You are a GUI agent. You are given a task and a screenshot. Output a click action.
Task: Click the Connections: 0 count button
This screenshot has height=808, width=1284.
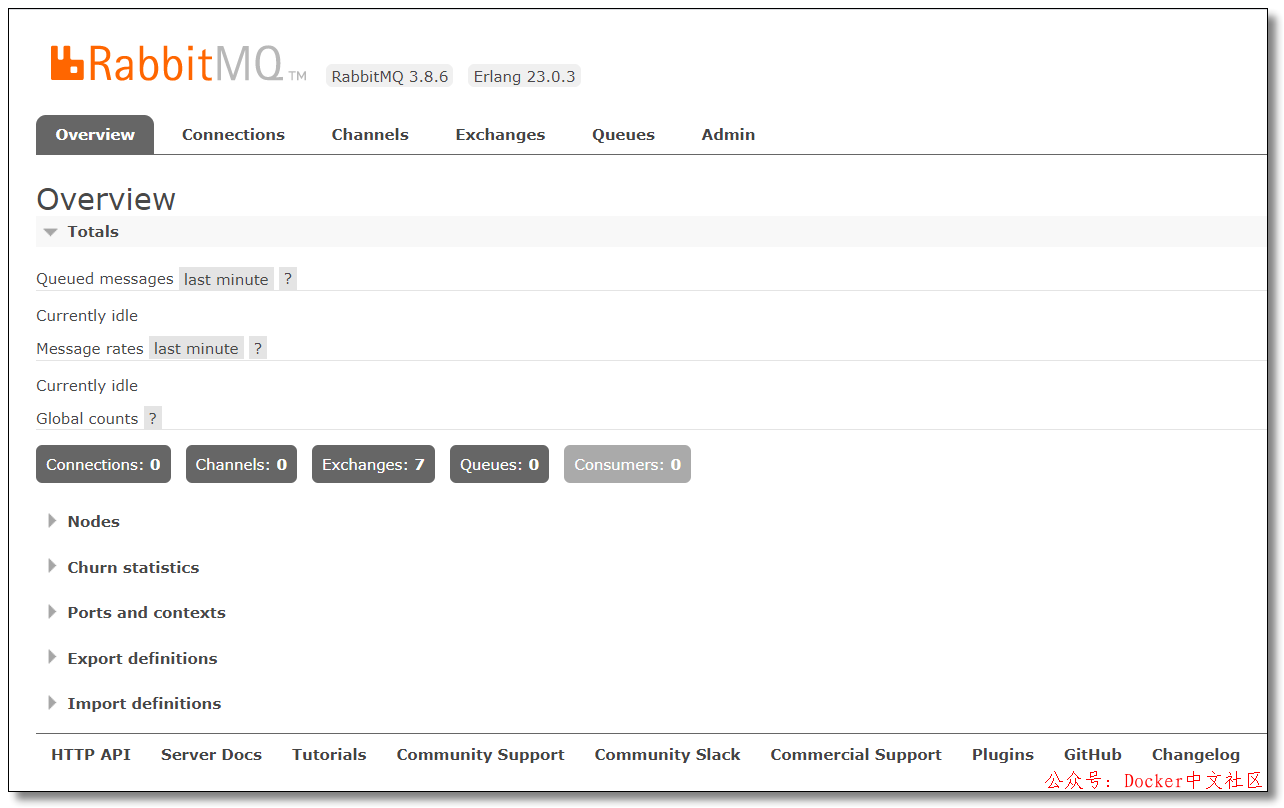(x=103, y=464)
